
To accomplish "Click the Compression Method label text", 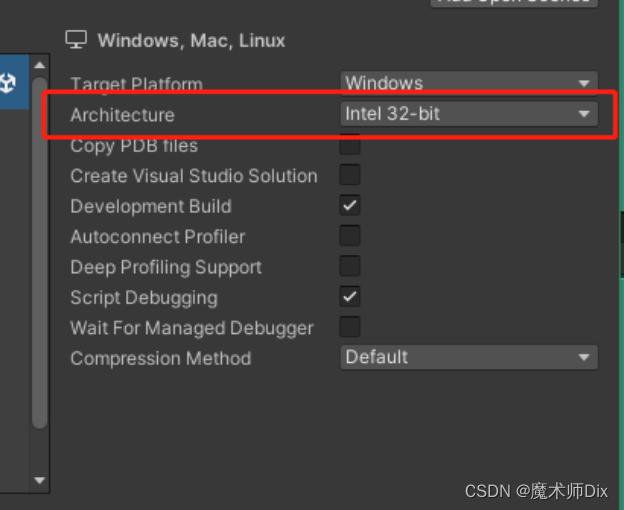I will [x=160, y=358].
